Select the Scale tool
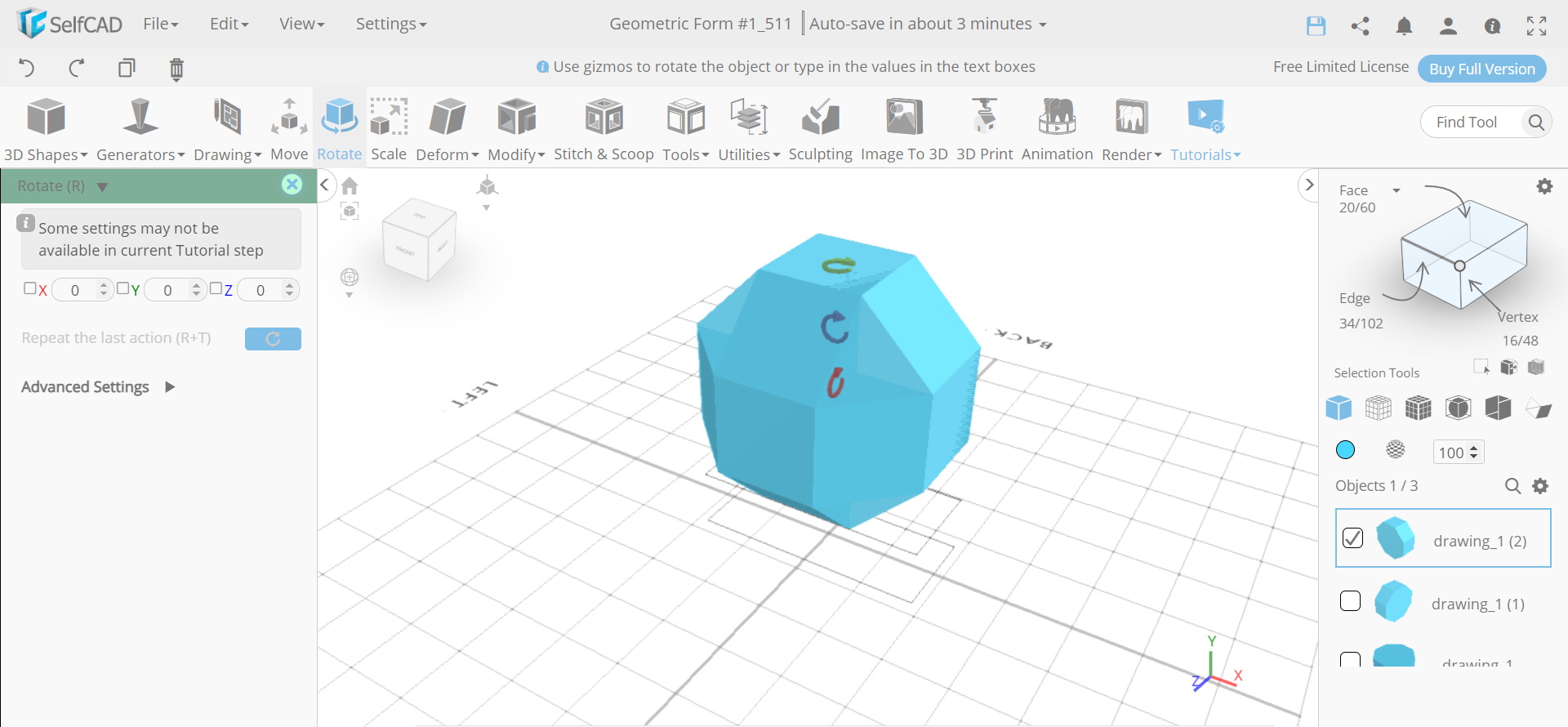Image resolution: width=1568 pixels, height=727 pixels. coord(389,129)
